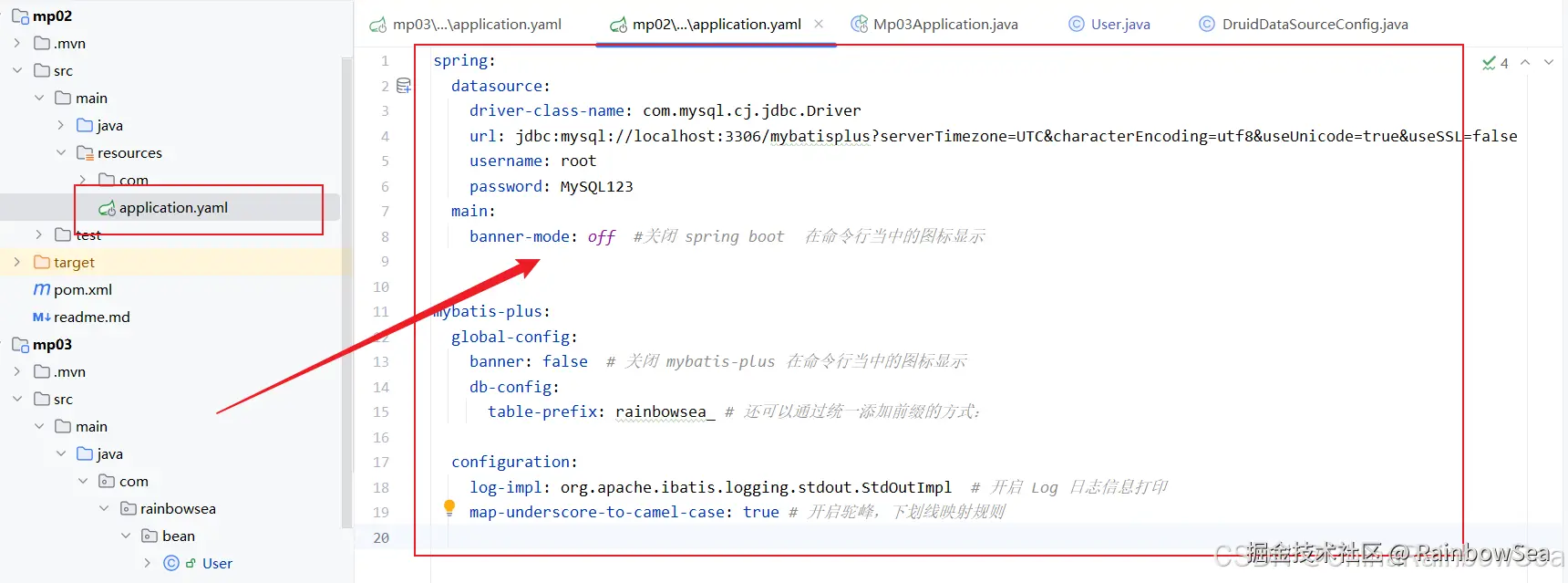Select application.yaml in project tree
The height and width of the screenshot is (583, 1568).
click(x=173, y=208)
